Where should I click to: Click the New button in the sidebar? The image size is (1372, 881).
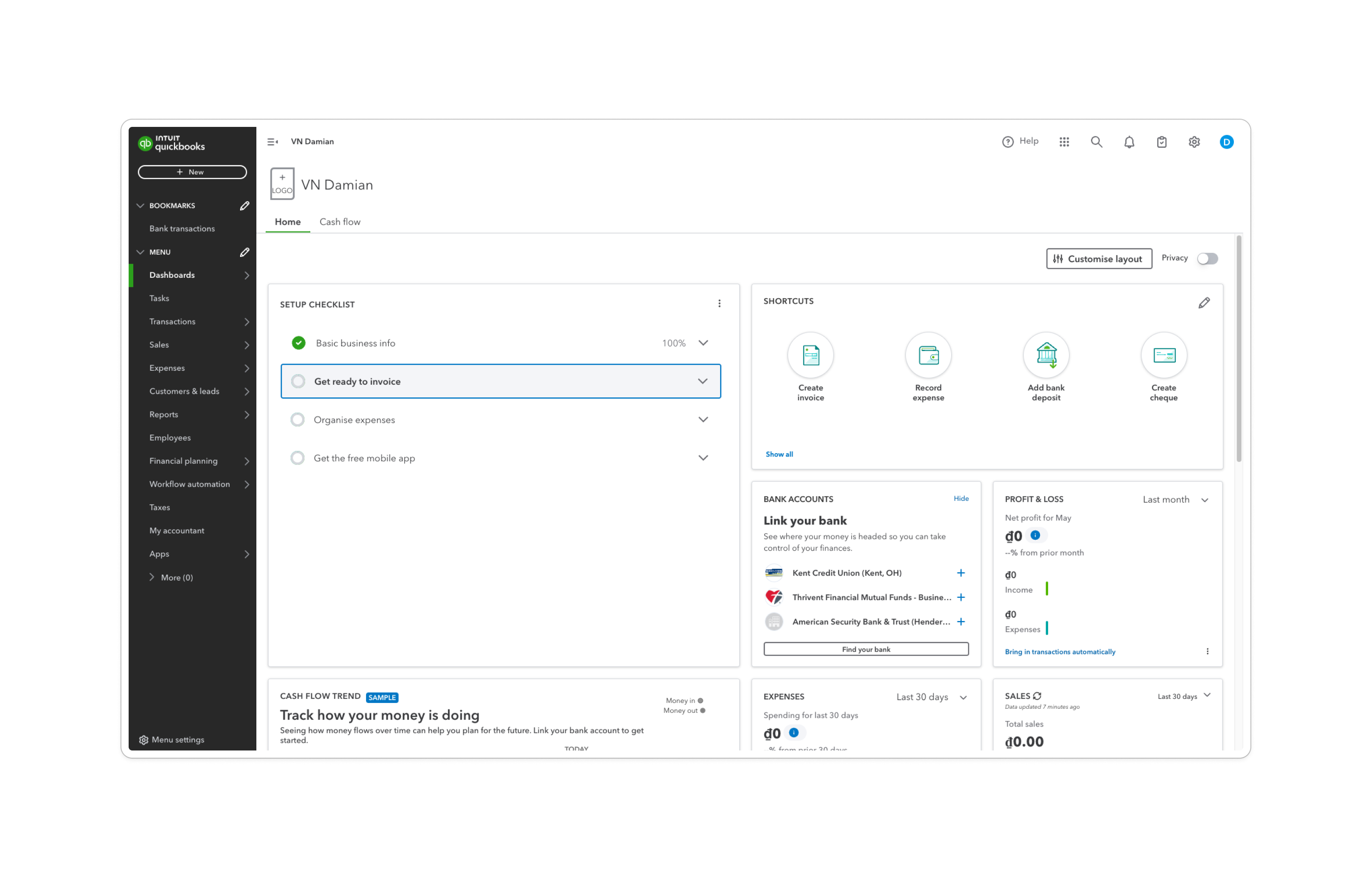pyautogui.click(x=192, y=172)
